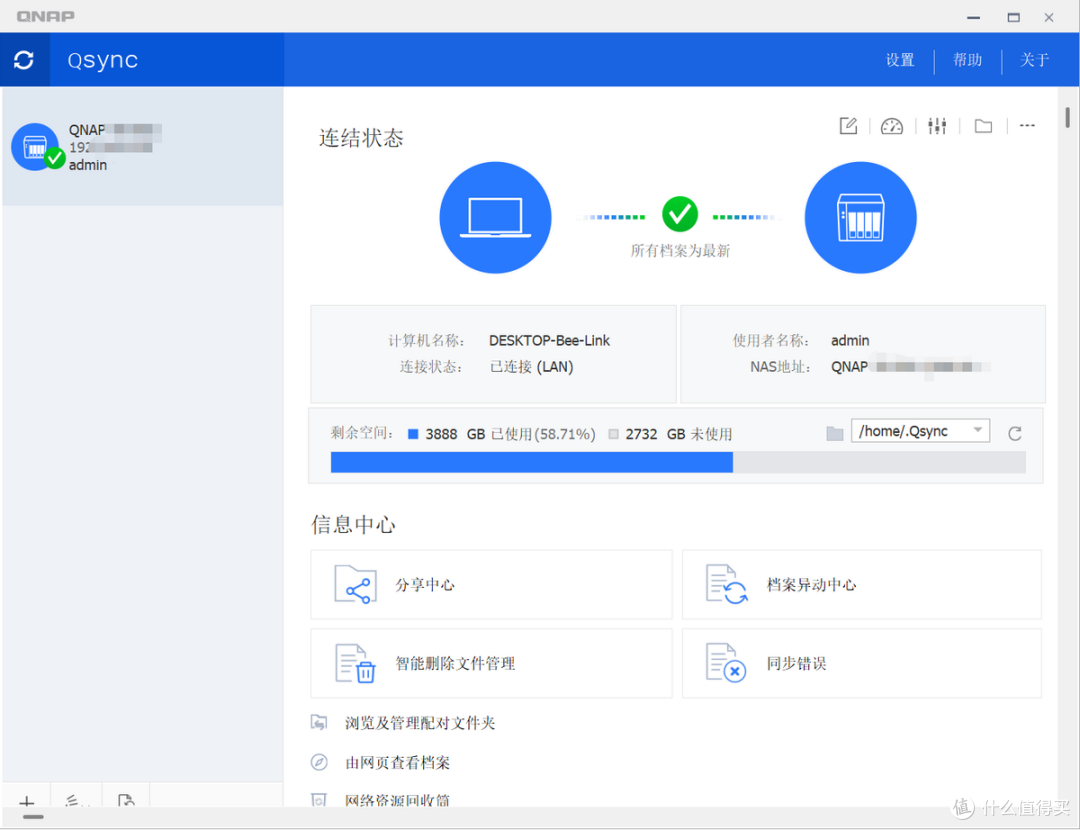
Task: Close the Qsync window
Action: pyautogui.click(x=1049, y=17)
